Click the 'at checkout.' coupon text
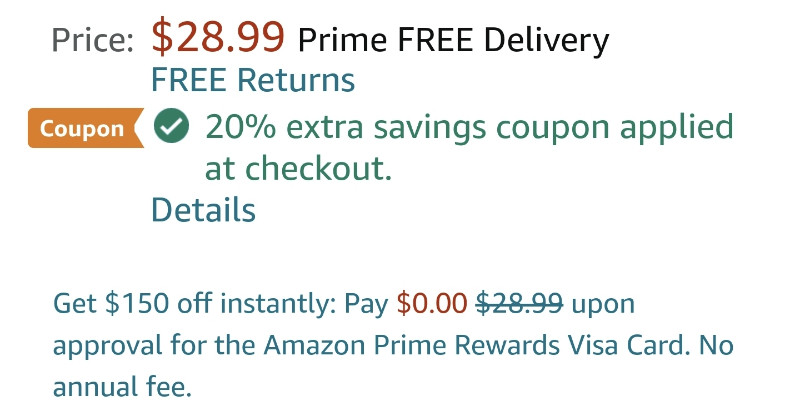Image resolution: width=800 pixels, height=410 pixels. coord(298,168)
